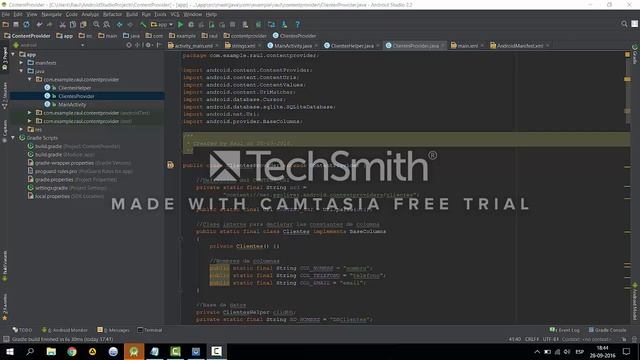Click the Synchronize toolbar icon

tap(26, 24)
